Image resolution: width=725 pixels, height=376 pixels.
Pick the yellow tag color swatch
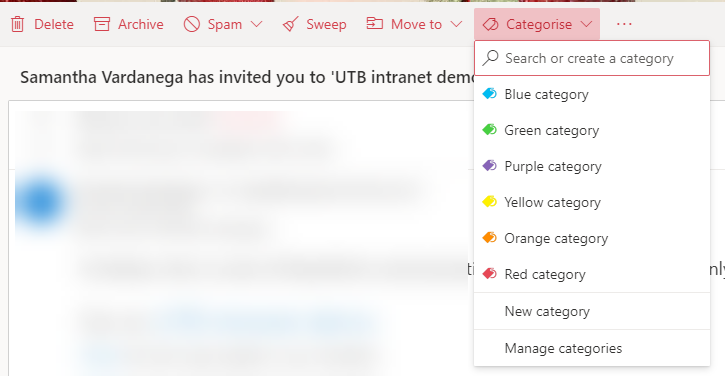point(490,202)
